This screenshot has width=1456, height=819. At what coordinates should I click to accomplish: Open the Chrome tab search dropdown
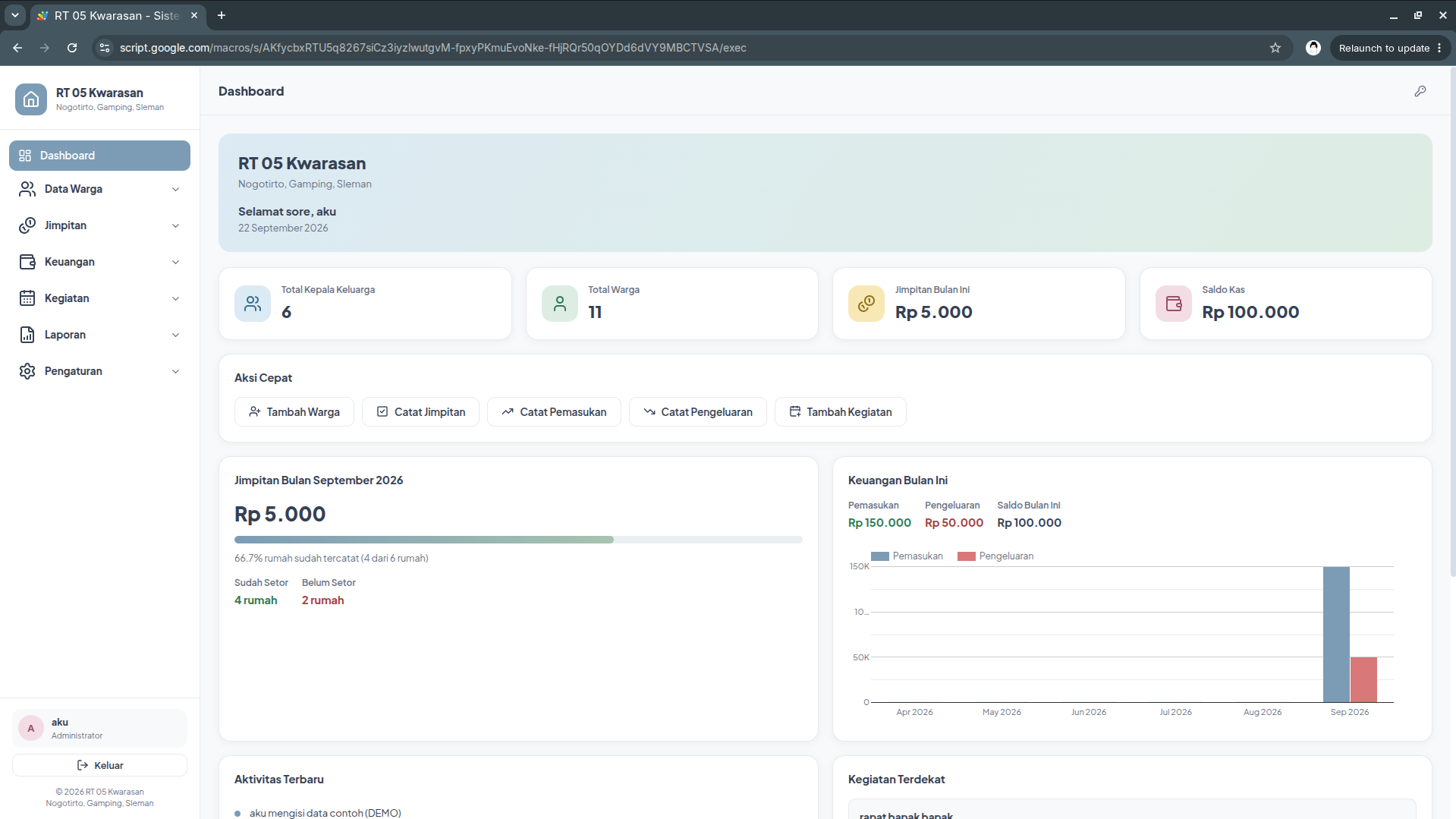[14, 15]
